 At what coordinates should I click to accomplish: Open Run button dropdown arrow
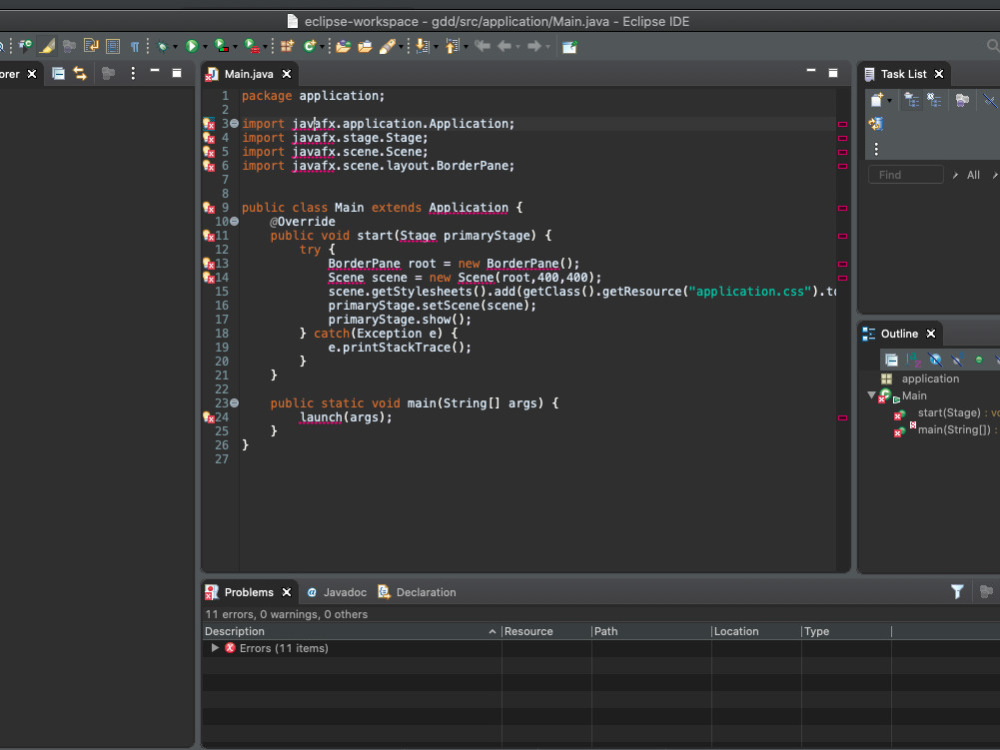pos(205,47)
